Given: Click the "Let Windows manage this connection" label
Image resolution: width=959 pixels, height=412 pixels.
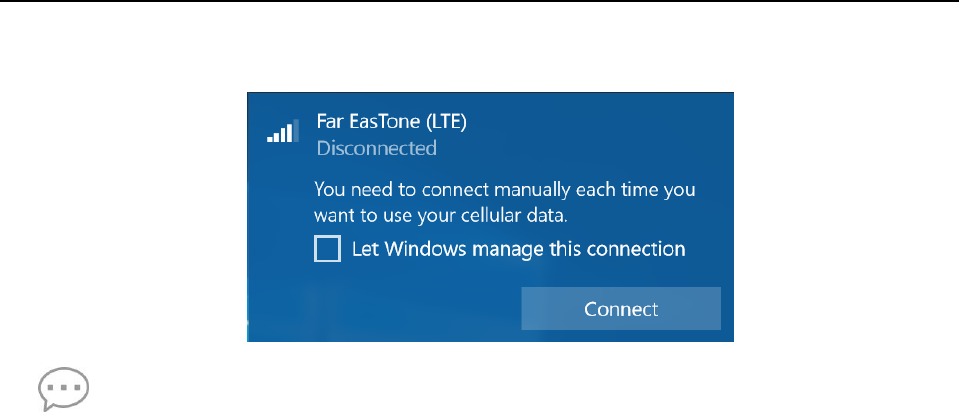Looking at the screenshot, I should tap(519, 249).
